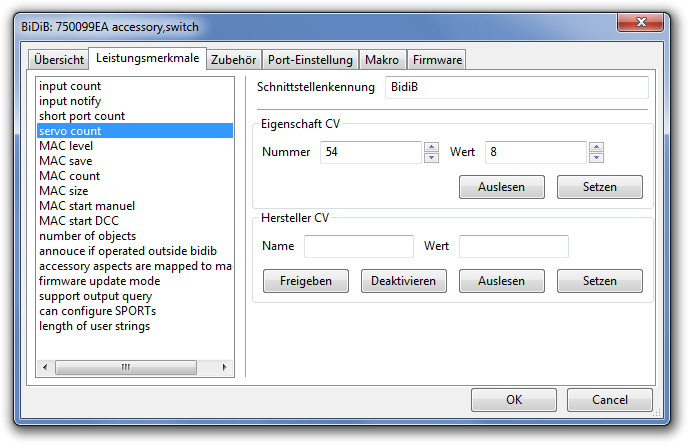Confirm the dialog with OK

[x=514, y=400]
